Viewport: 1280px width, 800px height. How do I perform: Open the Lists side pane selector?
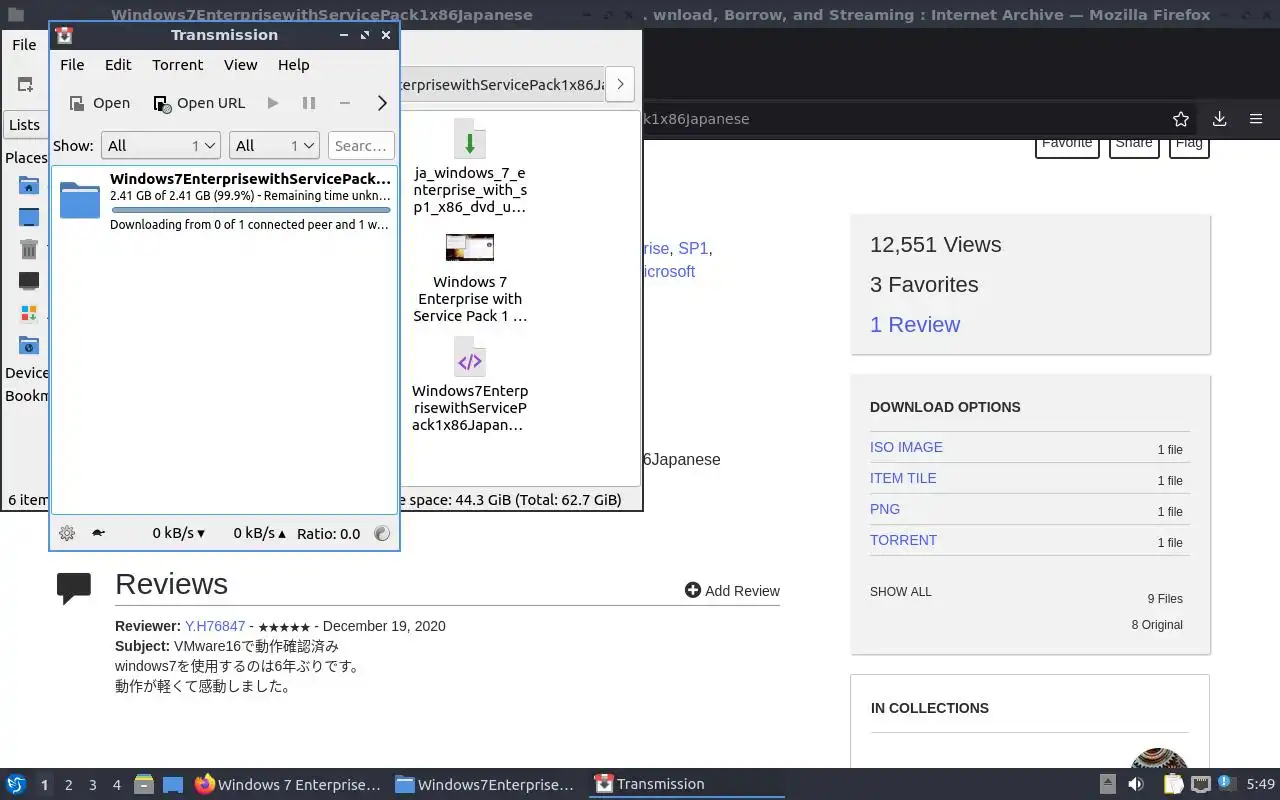coord(24,125)
